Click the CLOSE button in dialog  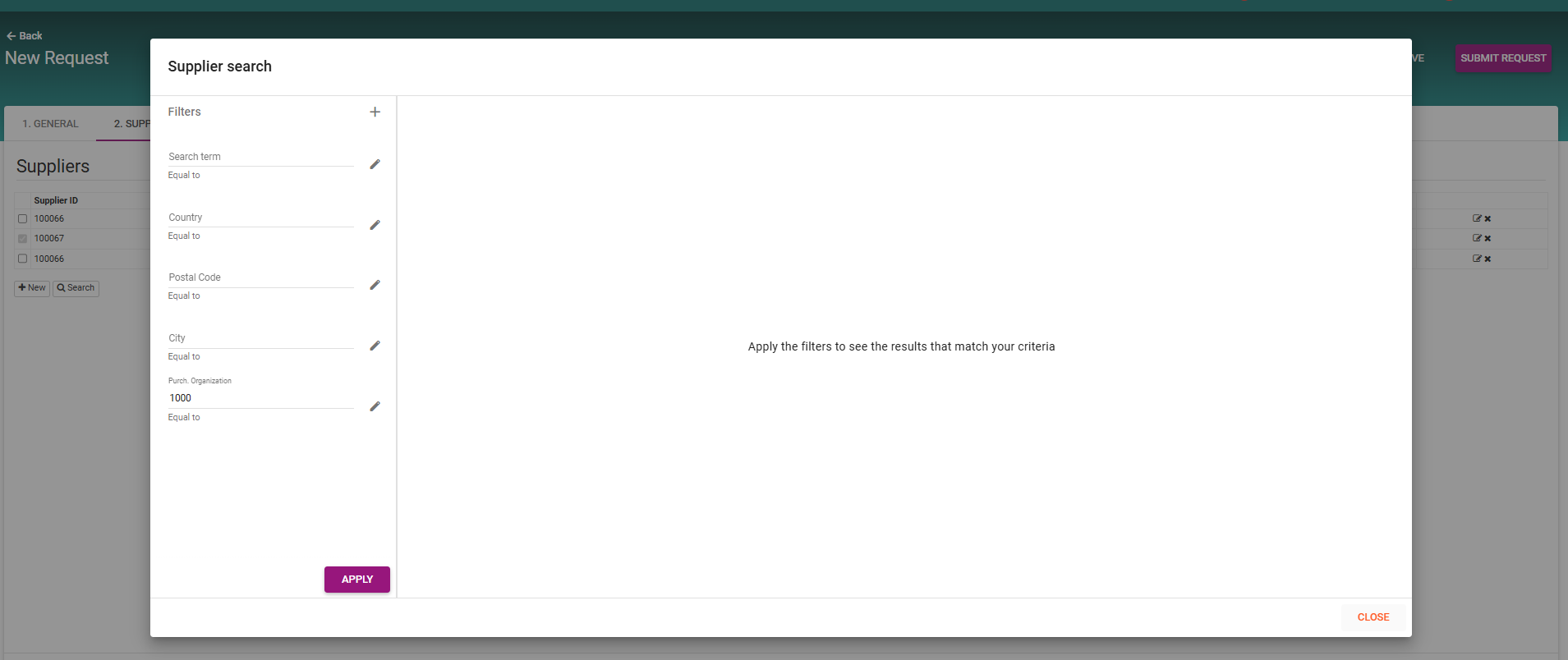pyautogui.click(x=1373, y=617)
